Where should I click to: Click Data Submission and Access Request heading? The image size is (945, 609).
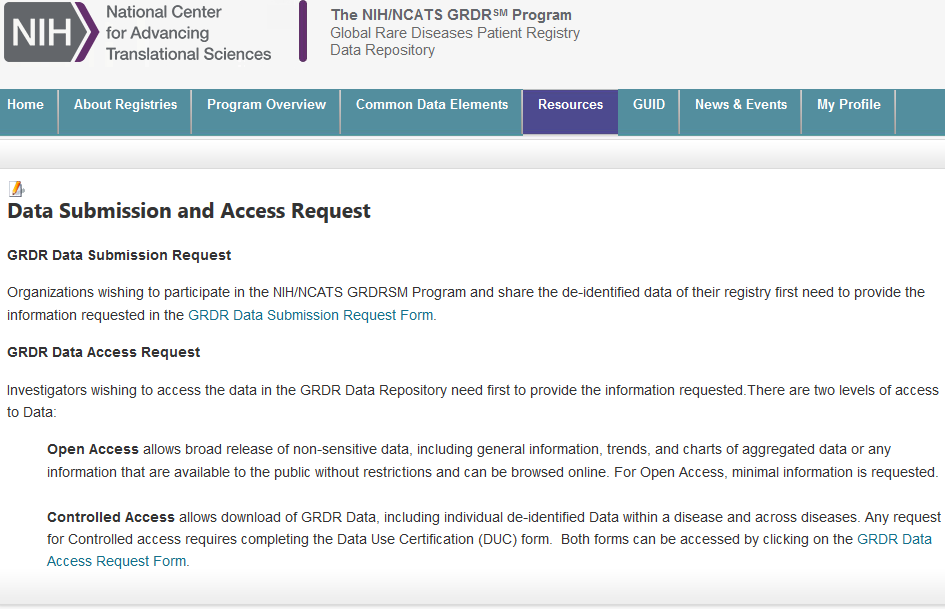point(189,211)
